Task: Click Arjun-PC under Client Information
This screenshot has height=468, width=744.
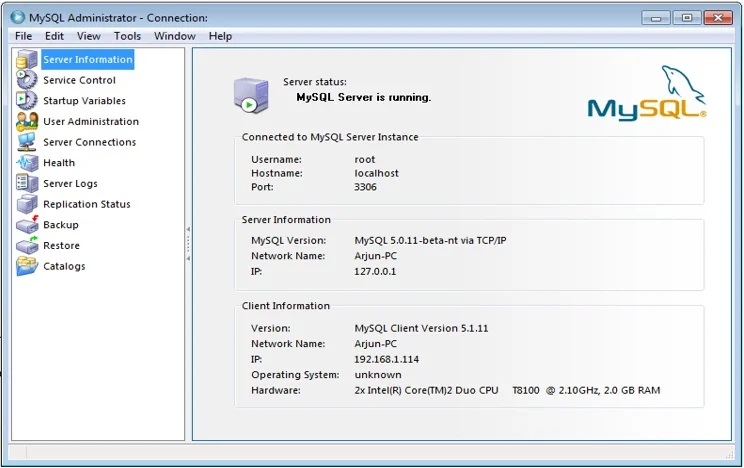Action: pyautogui.click(x=375, y=344)
